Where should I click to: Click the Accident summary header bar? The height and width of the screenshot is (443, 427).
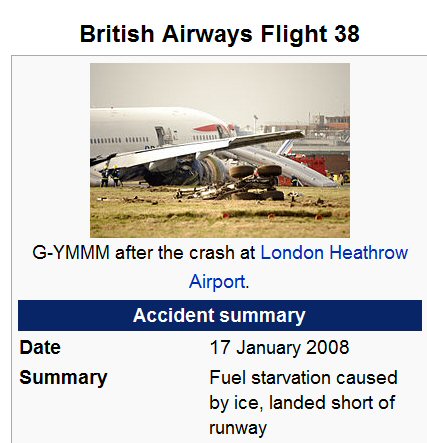pyautogui.click(x=220, y=315)
